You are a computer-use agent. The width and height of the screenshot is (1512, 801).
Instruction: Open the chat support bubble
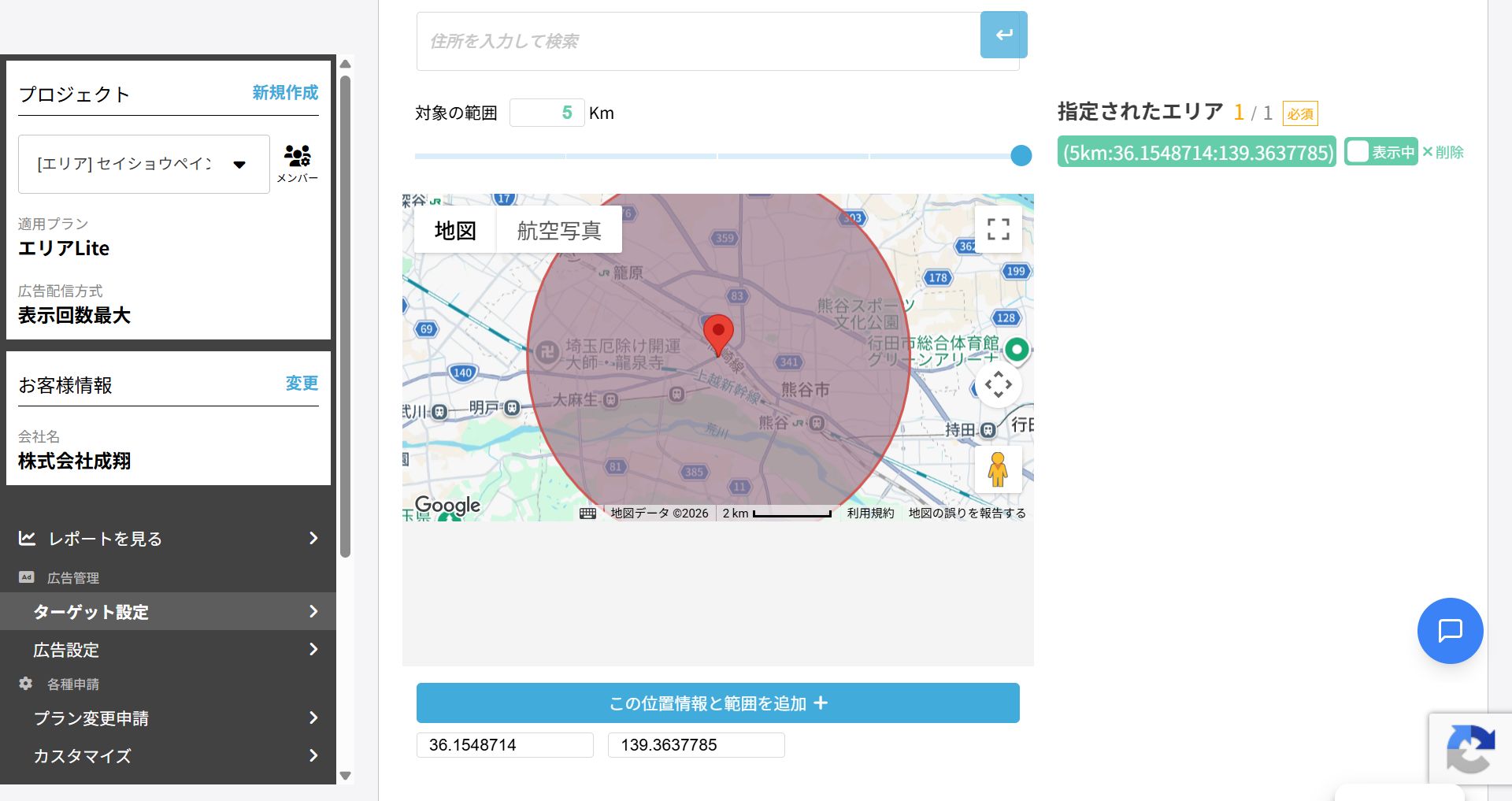[1450, 630]
